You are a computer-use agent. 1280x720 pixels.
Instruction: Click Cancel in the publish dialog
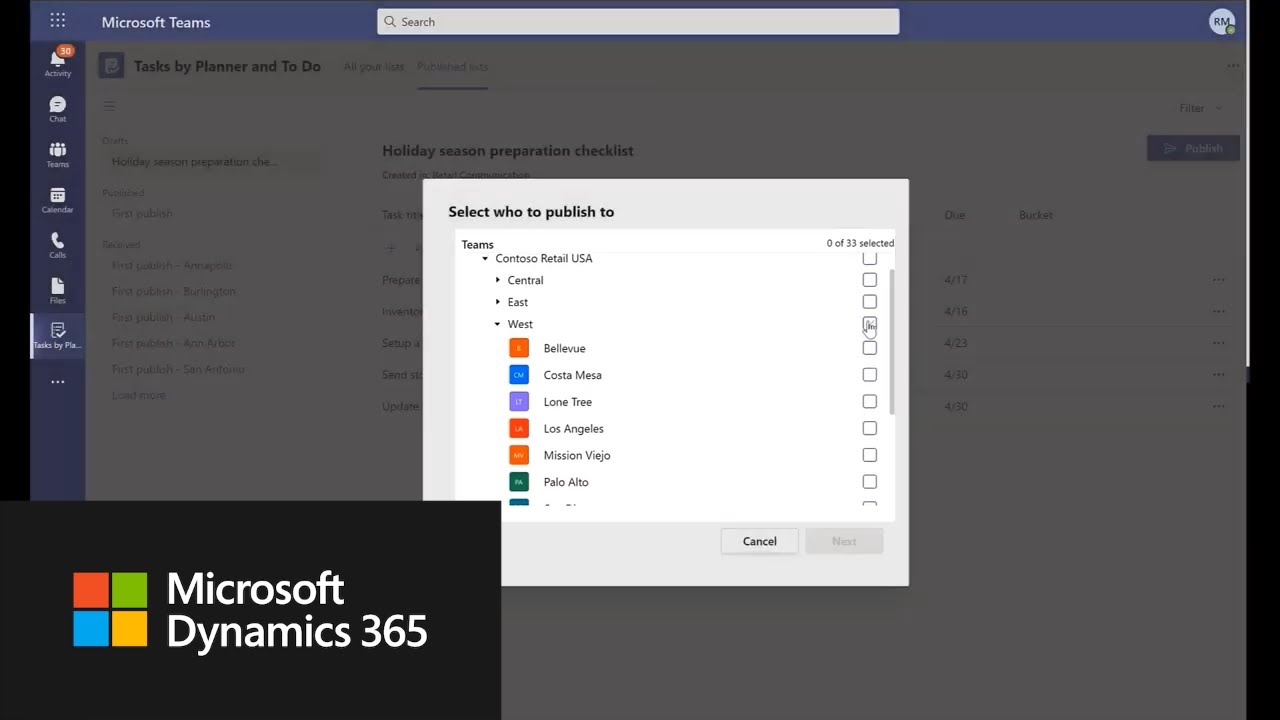[759, 541]
